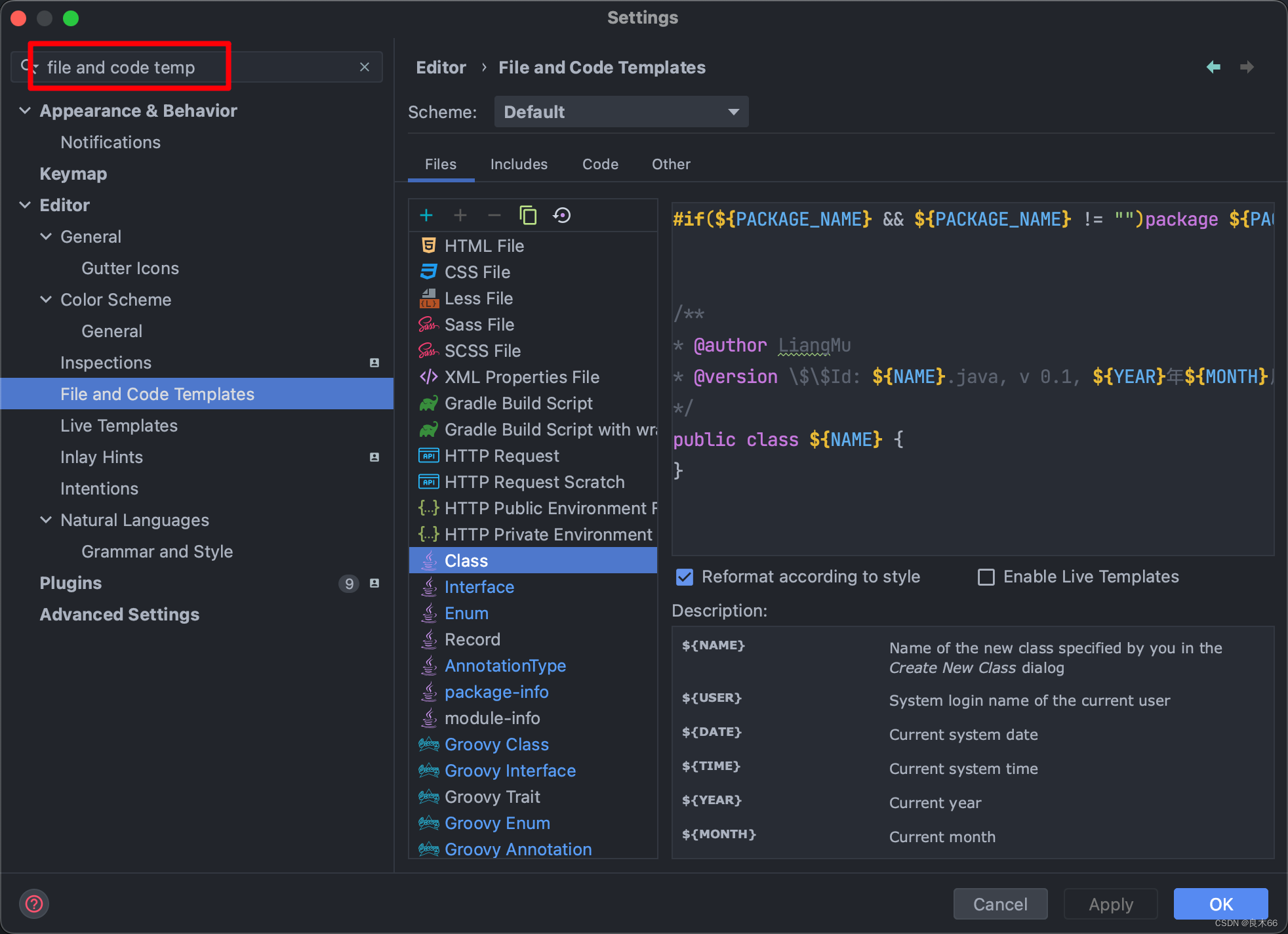Image resolution: width=1288 pixels, height=934 pixels.
Task: Switch to the Code tab
Action: click(600, 164)
